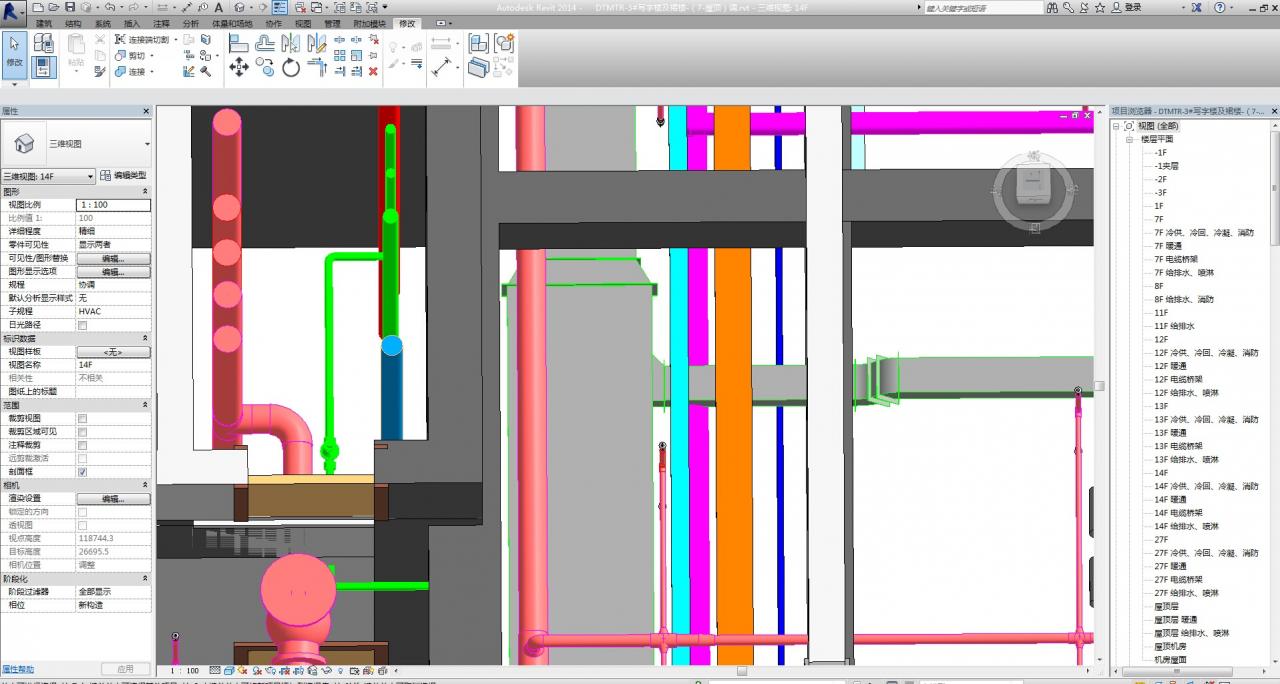Screen dimensions: 1280x684
Task: Open the 属性帮助 link
Action: [x=18, y=668]
